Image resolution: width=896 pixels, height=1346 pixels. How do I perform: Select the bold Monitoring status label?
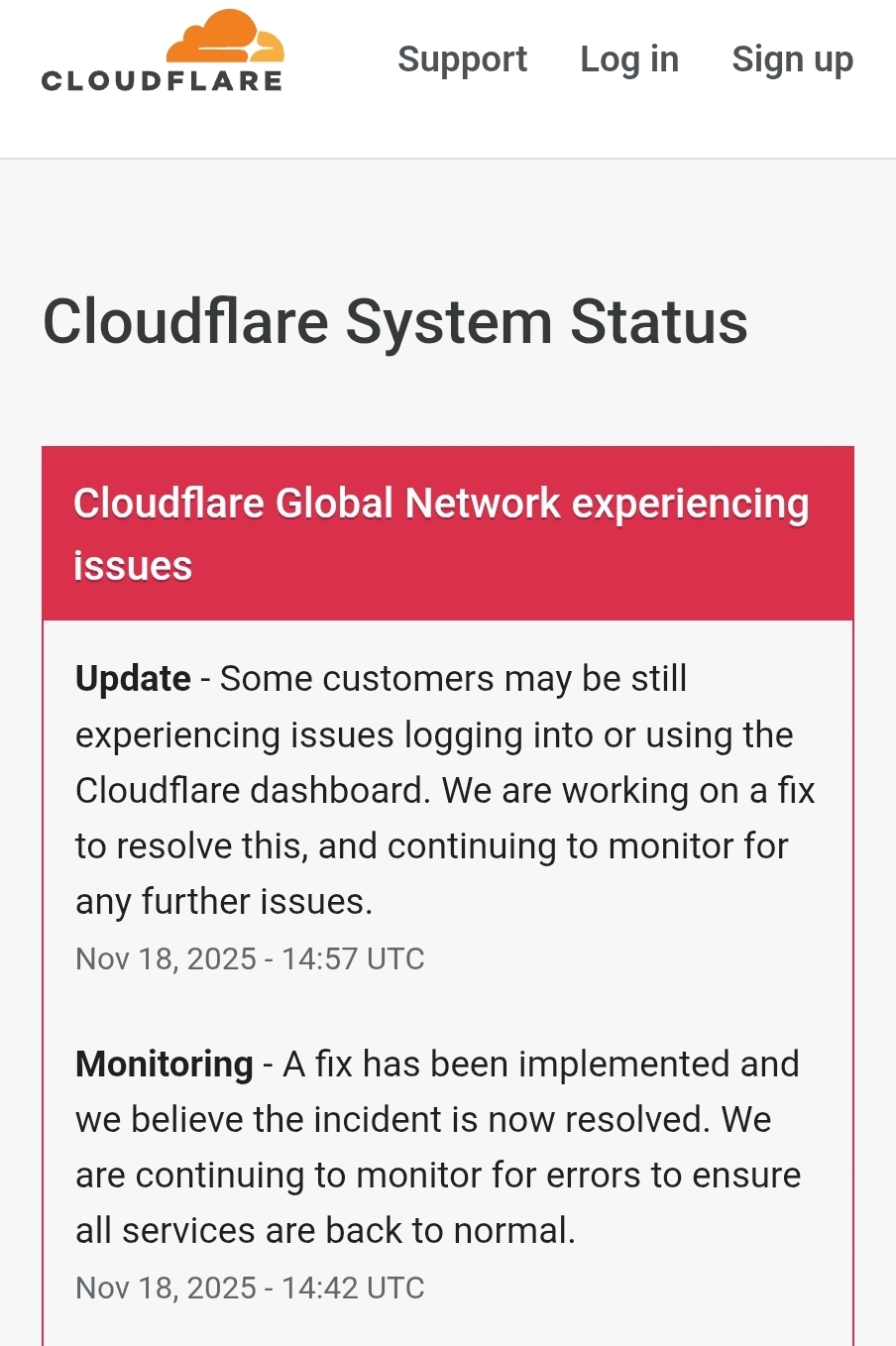click(x=165, y=1065)
